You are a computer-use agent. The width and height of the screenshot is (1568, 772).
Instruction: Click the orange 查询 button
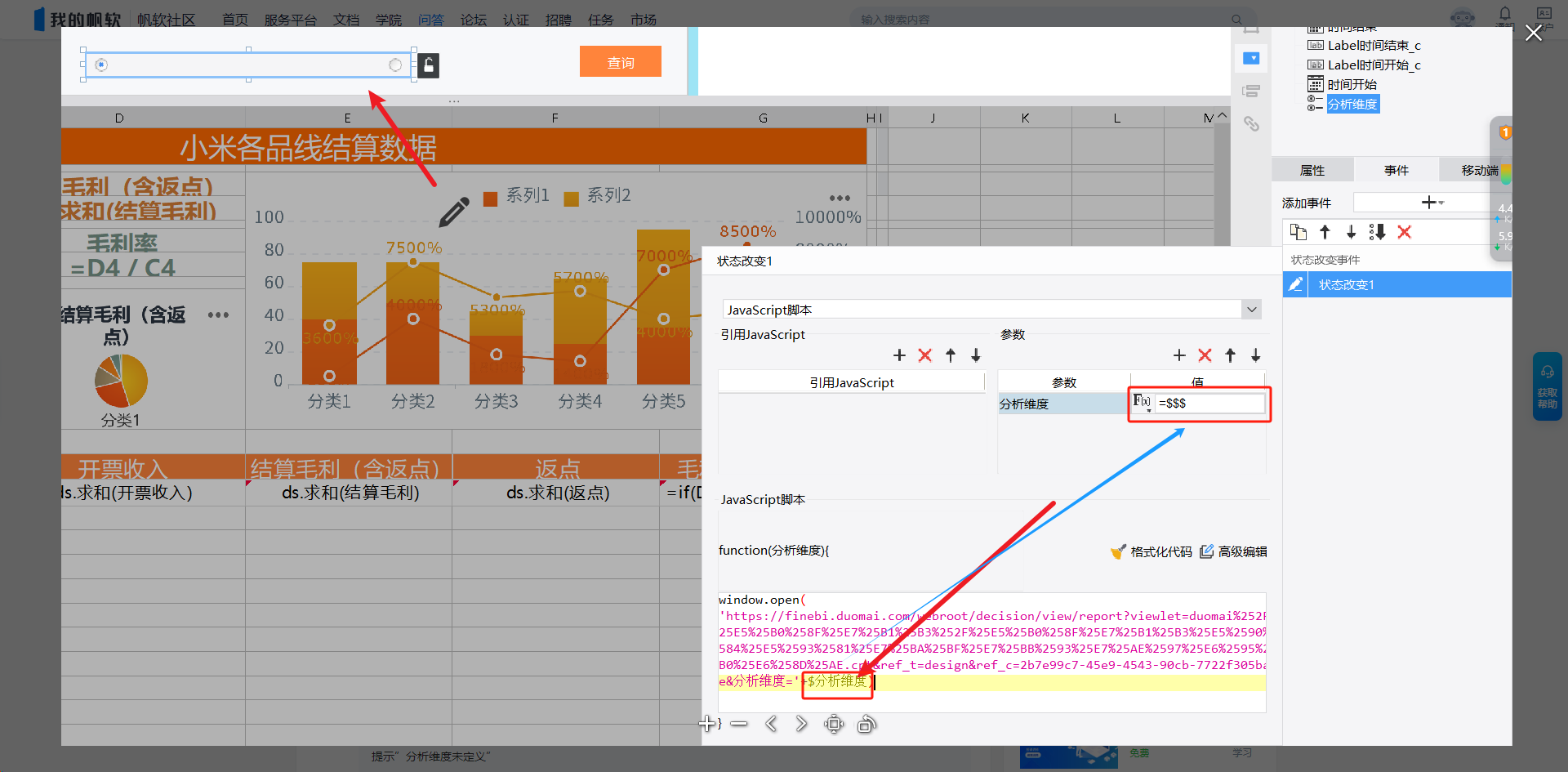coord(621,62)
